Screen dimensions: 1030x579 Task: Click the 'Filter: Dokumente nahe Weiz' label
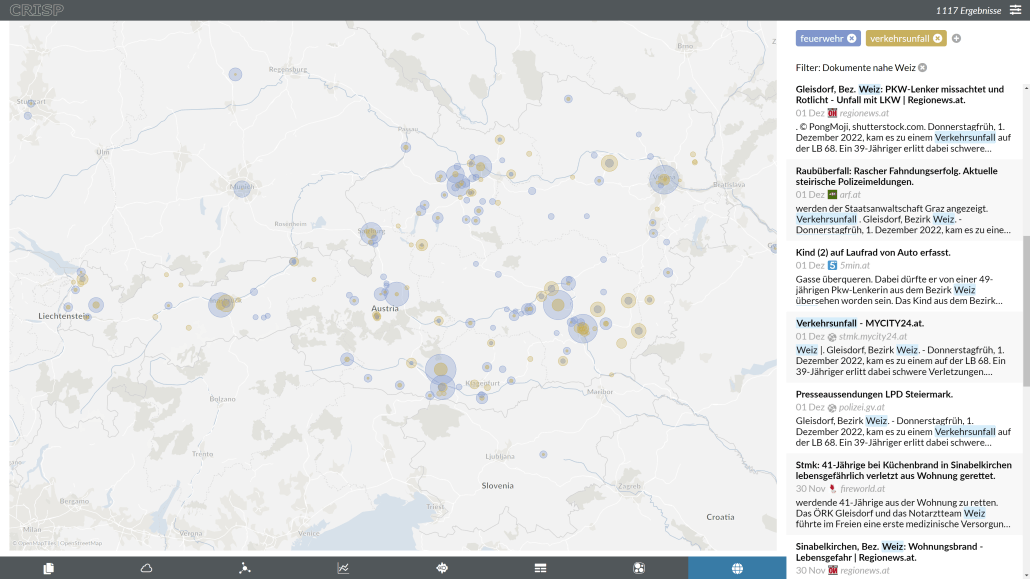(x=855, y=68)
